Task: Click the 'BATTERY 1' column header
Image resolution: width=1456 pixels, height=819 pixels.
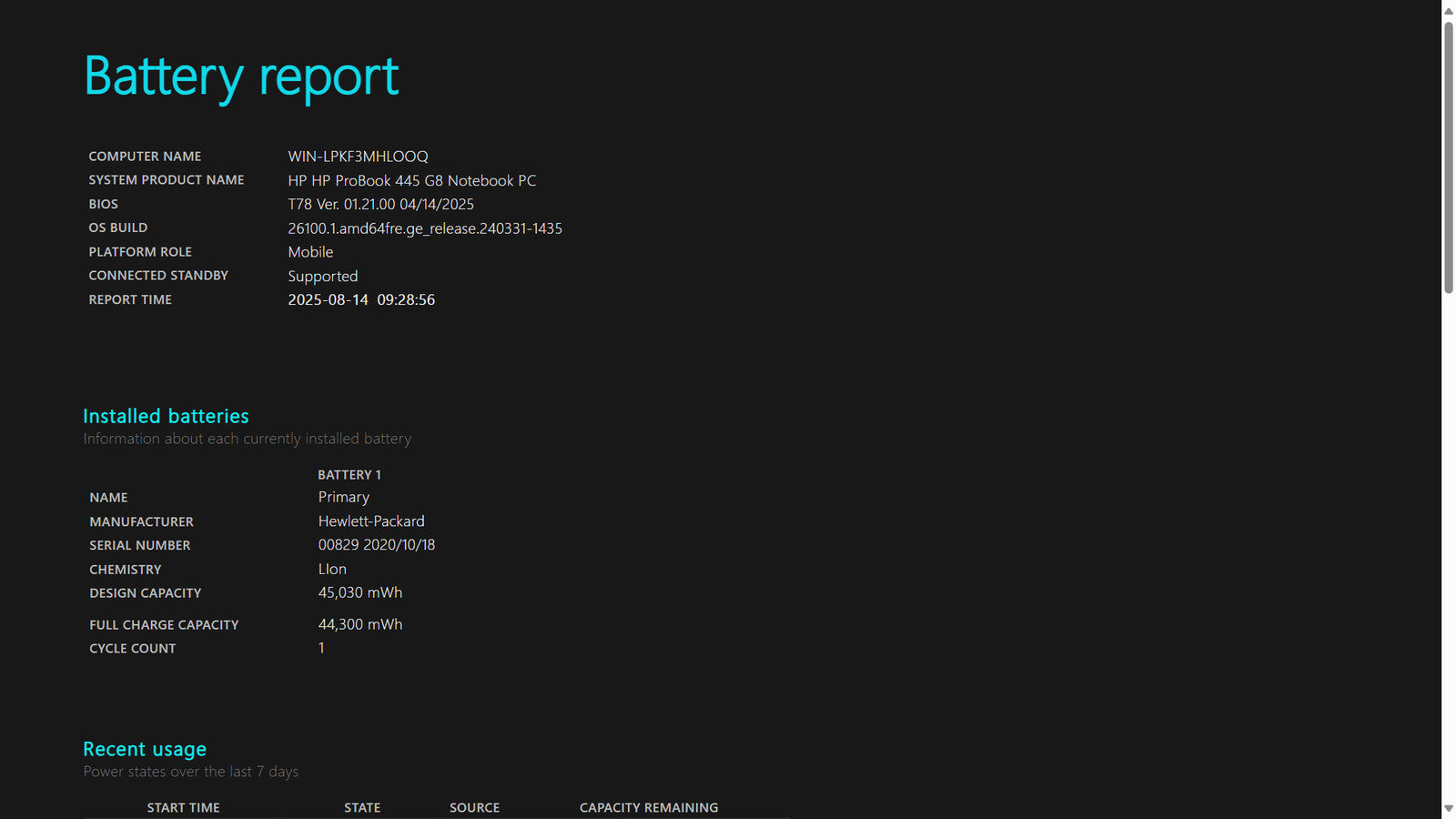Action: (349, 475)
